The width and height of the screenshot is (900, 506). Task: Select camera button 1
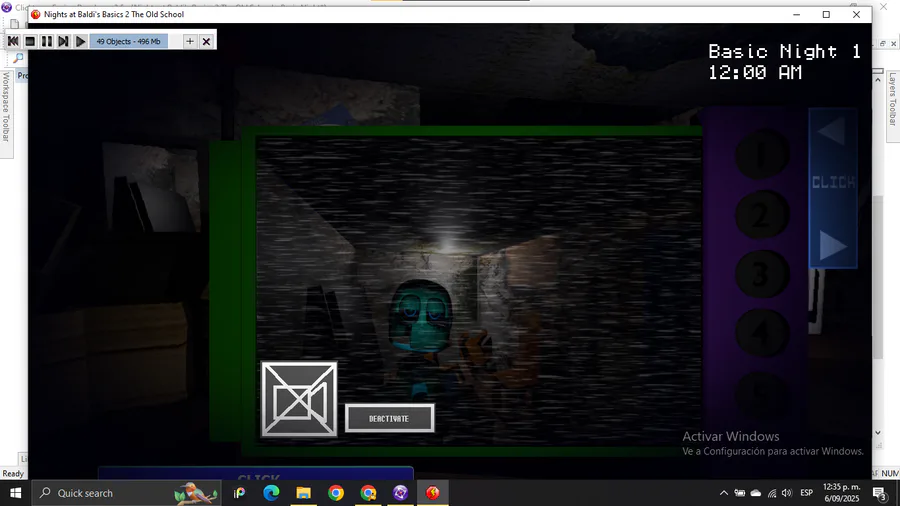click(762, 155)
